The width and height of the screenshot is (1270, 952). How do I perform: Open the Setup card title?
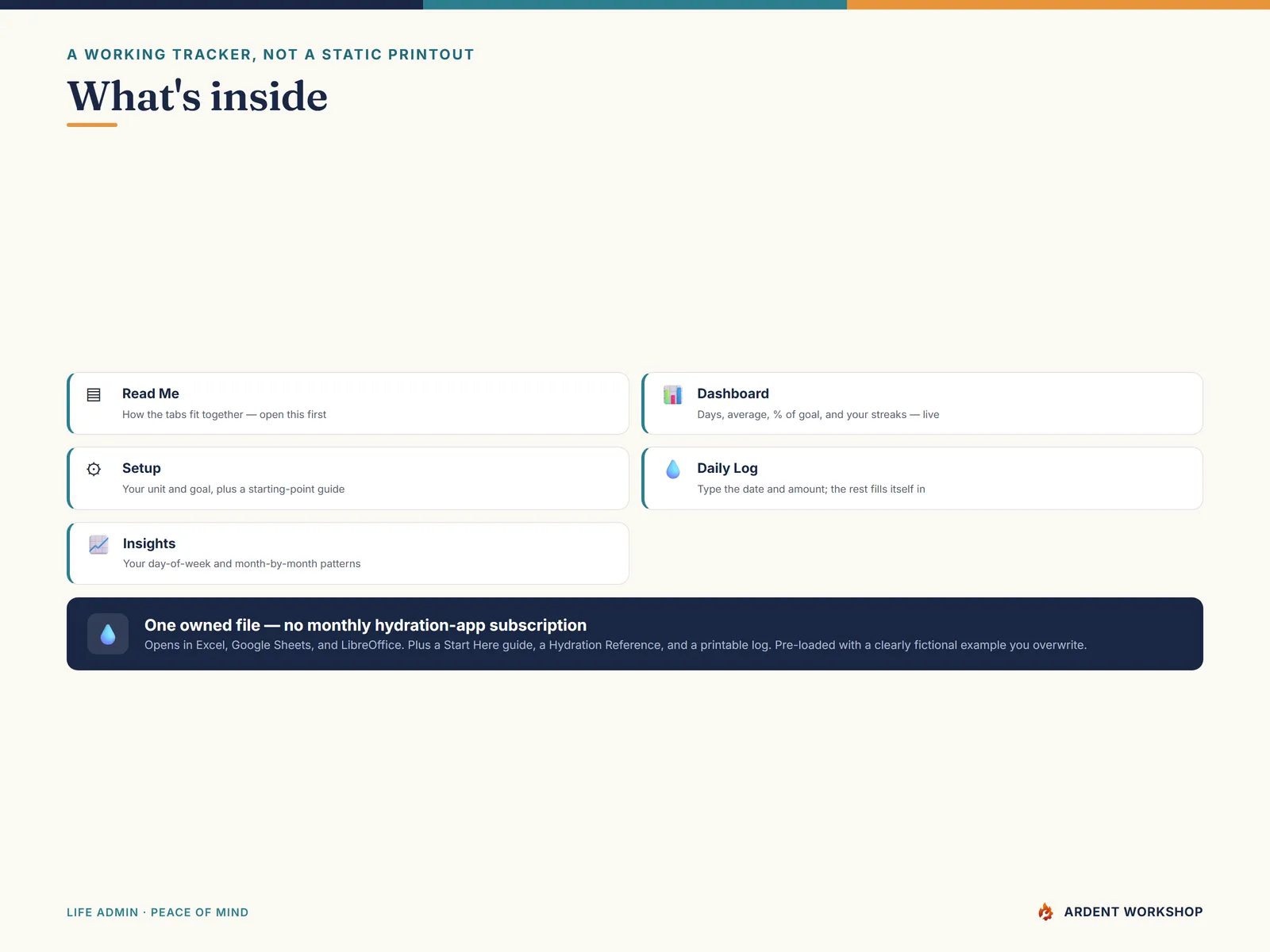141,468
